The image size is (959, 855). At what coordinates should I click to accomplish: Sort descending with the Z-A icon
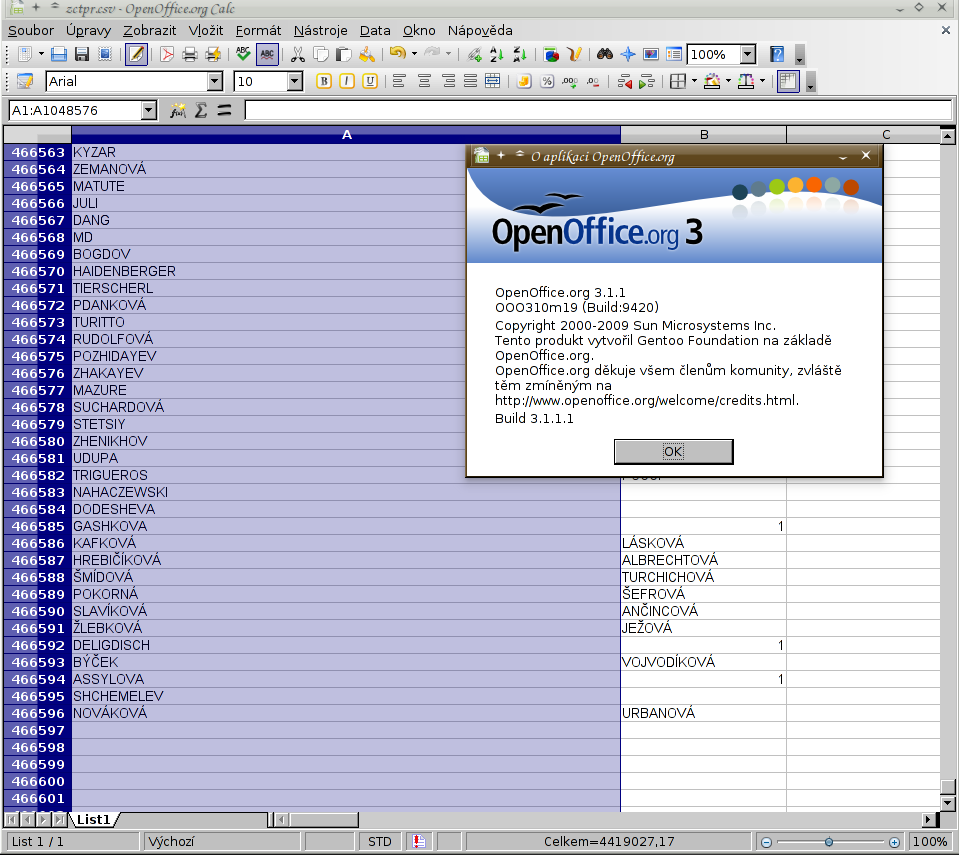520,54
